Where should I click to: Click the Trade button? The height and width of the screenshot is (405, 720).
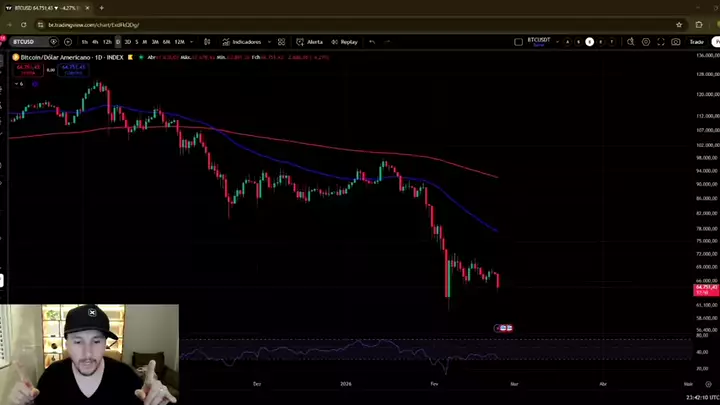pos(696,42)
